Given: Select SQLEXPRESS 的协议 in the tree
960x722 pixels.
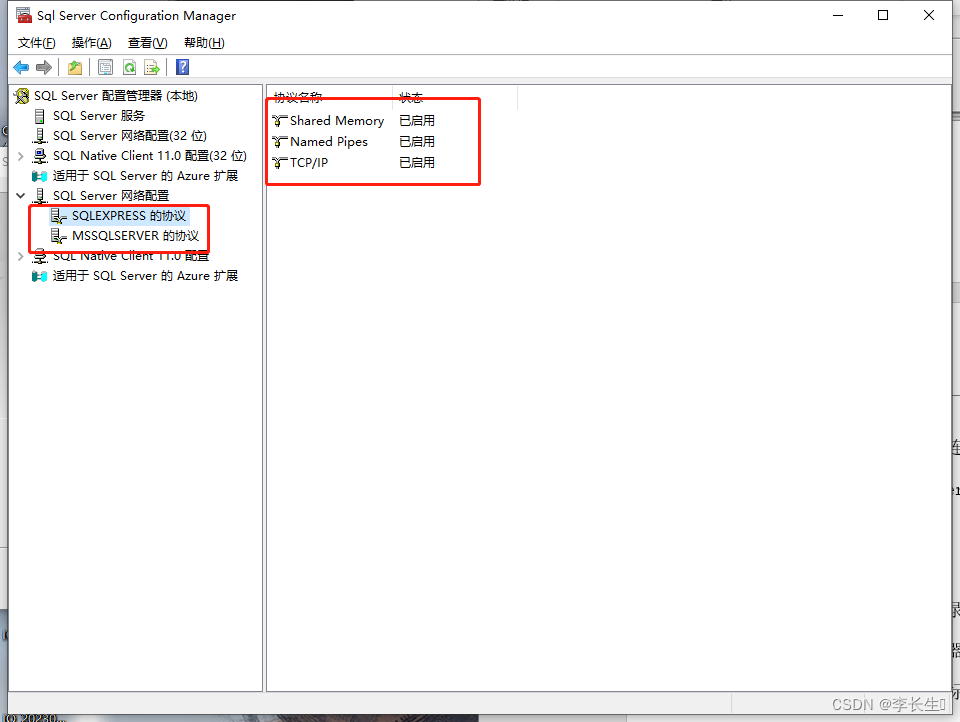Looking at the screenshot, I should [129, 216].
